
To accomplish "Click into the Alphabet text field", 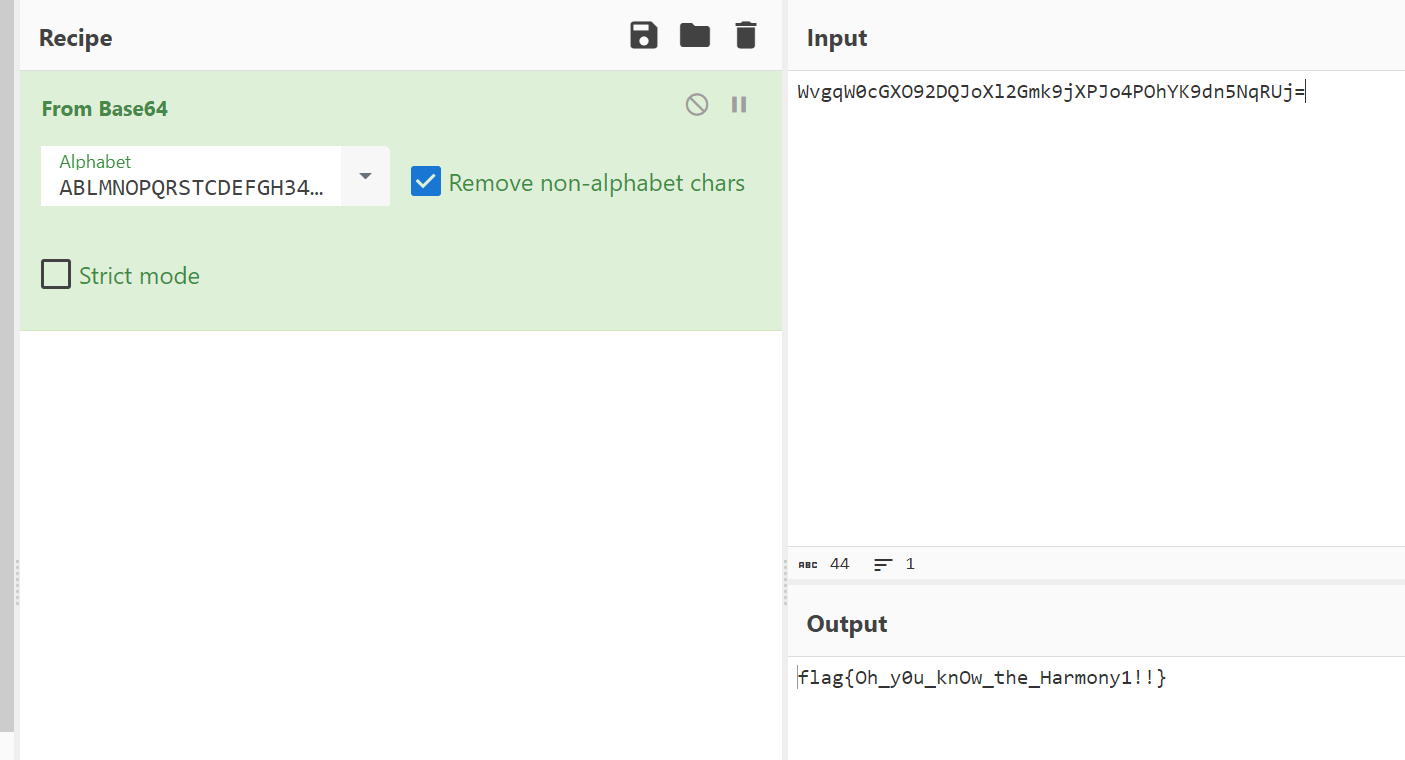I will [x=191, y=176].
